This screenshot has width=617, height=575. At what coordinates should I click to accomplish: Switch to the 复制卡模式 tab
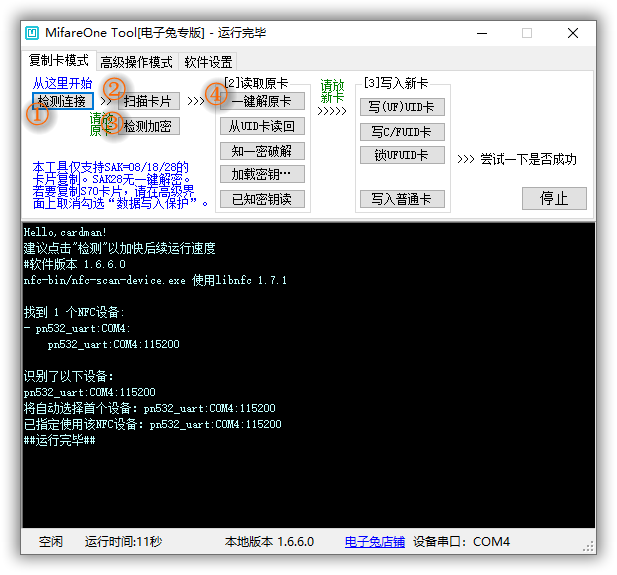pyautogui.click(x=59, y=61)
